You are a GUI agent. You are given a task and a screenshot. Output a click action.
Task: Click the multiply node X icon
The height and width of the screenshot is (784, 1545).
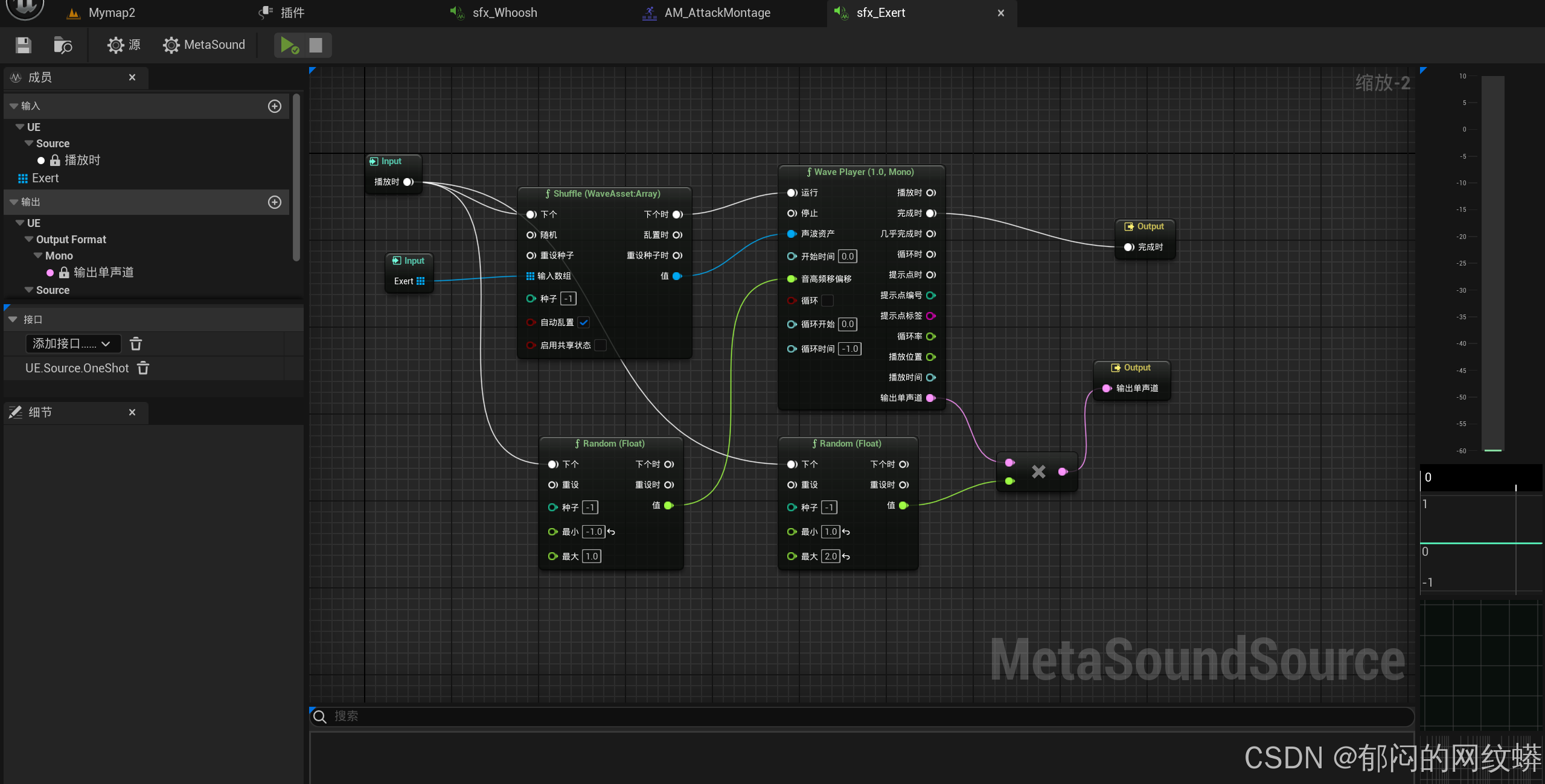(1038, 471)
